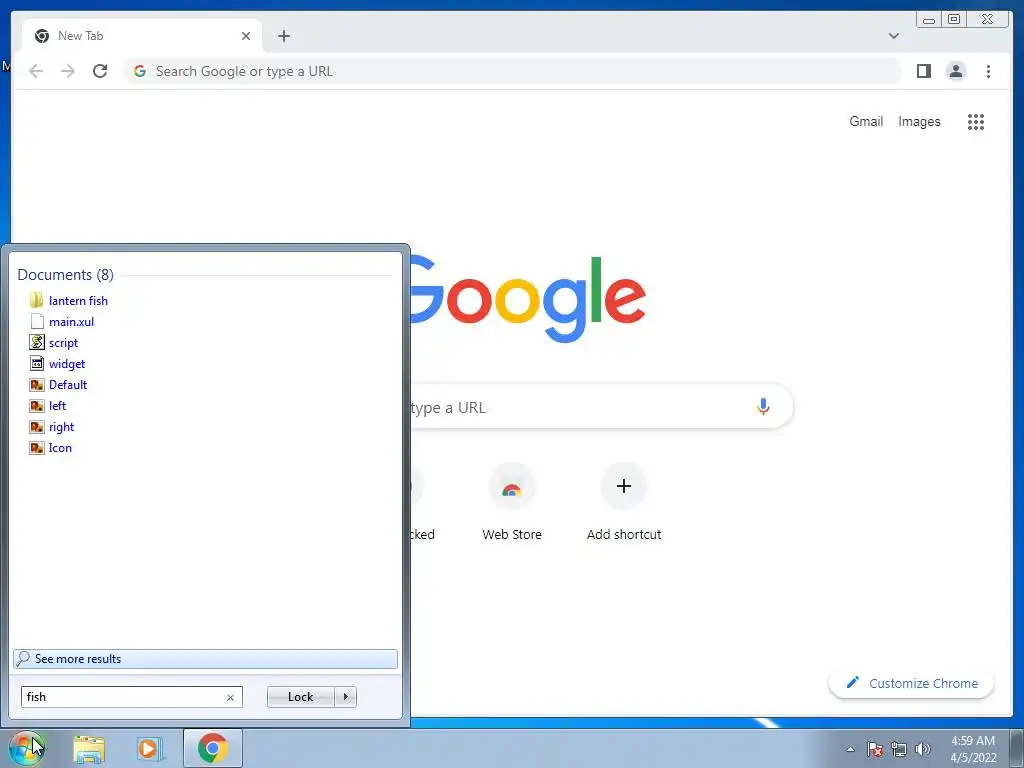Toggle the Chrome side panel
This screenshot has height=768, width=1024.
(x=923, y=71)
